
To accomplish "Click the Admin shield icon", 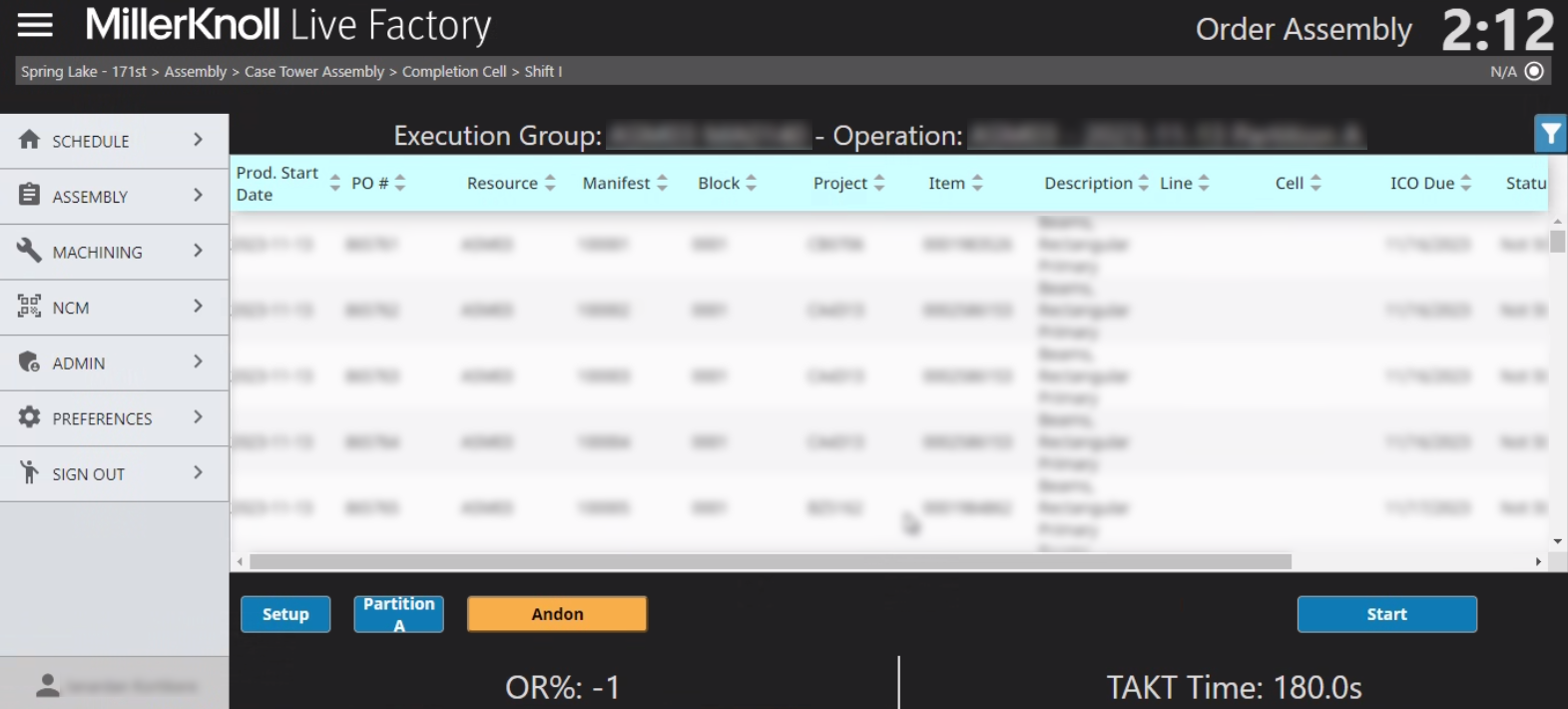I will point(29,361).
